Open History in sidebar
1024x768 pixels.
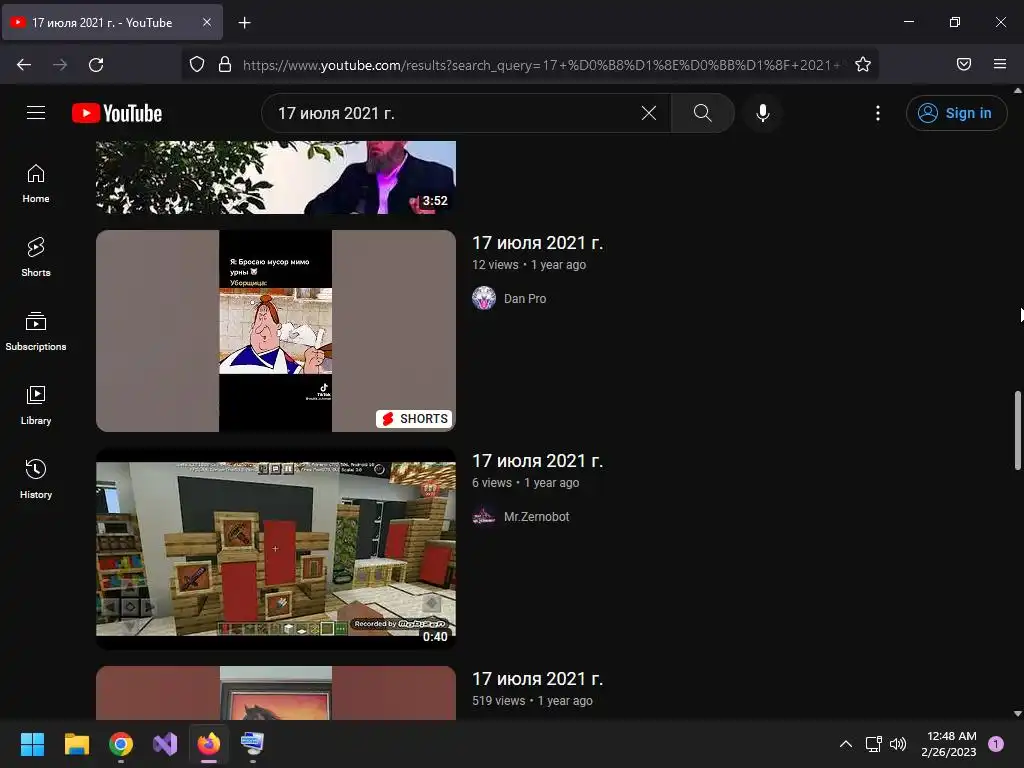click(x=36, y=479)
